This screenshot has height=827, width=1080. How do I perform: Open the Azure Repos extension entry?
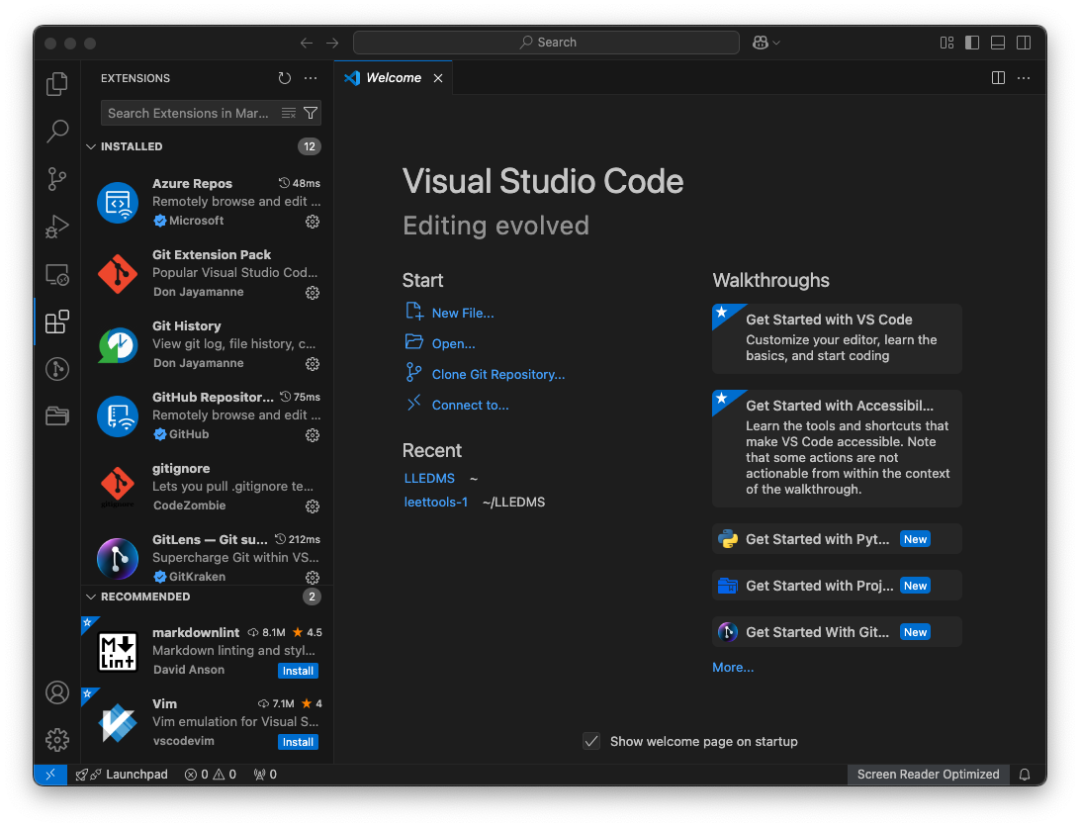point(207,202)
